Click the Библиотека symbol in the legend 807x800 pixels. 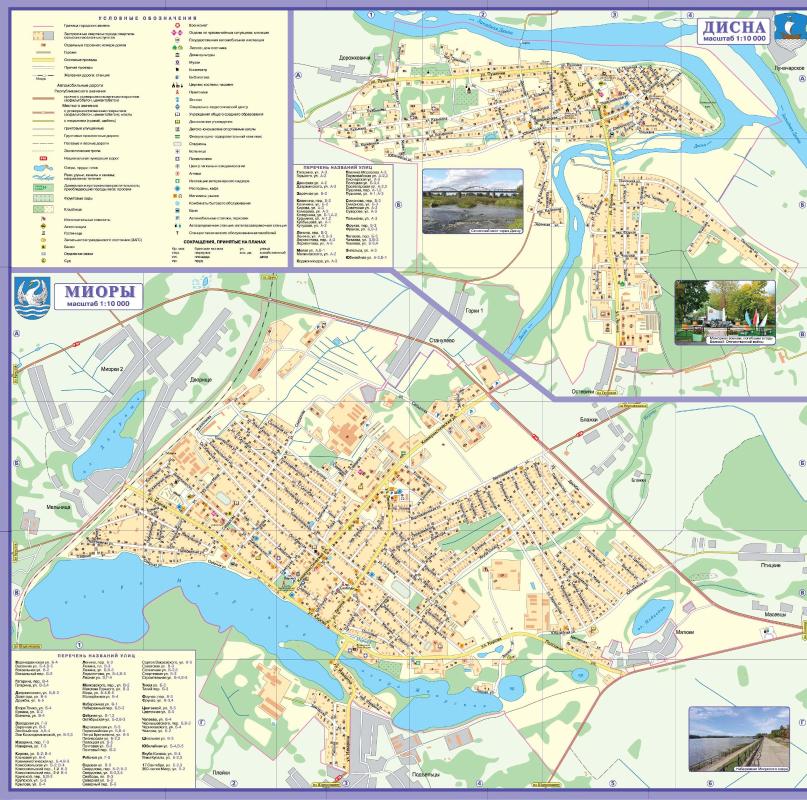pos(177,75)
